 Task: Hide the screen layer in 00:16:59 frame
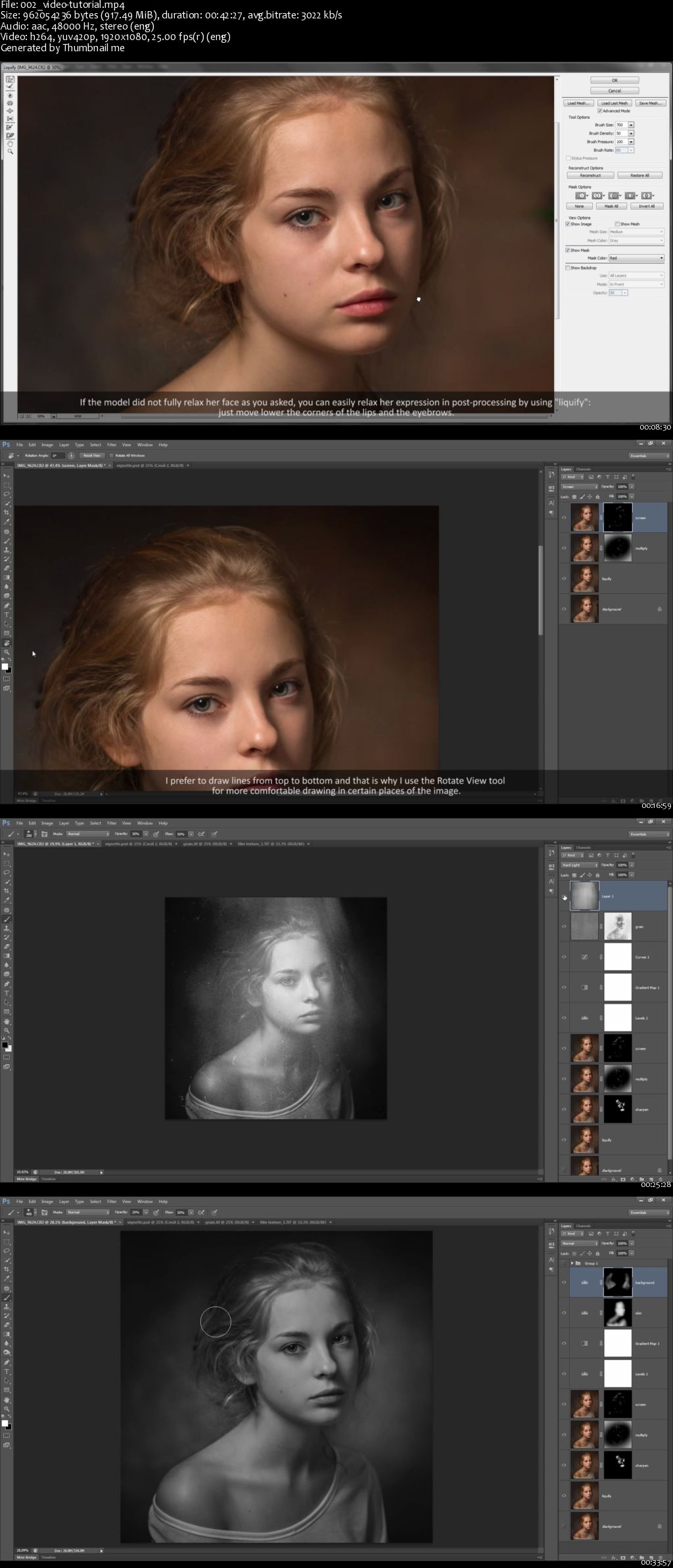(564, 518)
